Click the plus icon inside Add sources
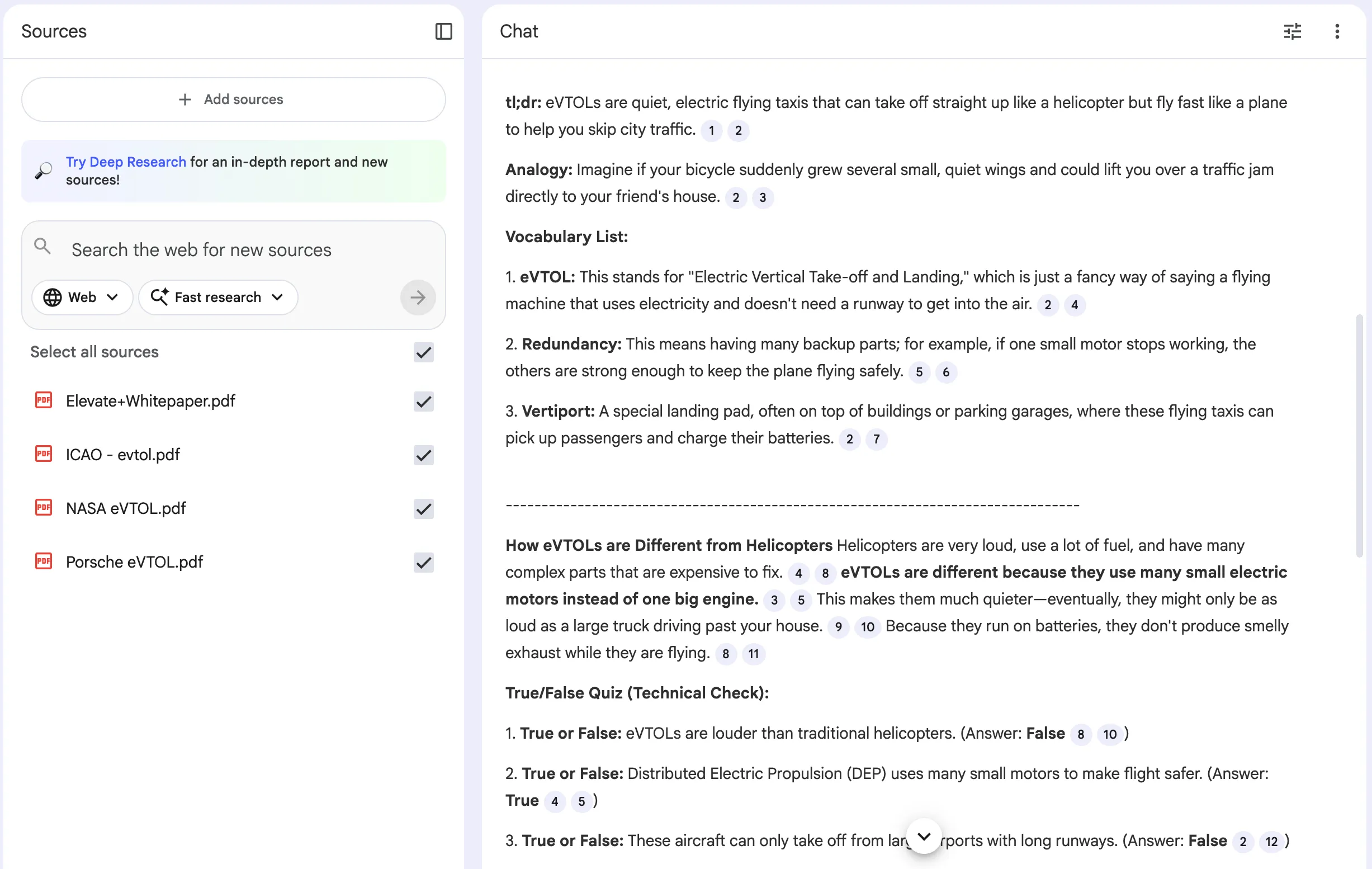 tap(184, 99)
